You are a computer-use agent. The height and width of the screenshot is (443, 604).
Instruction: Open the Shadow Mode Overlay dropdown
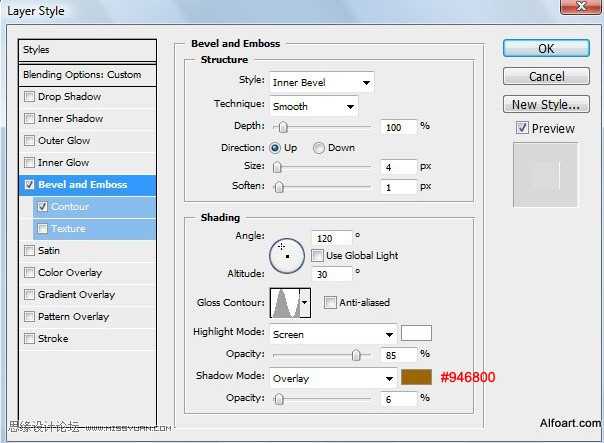point(332,378)
